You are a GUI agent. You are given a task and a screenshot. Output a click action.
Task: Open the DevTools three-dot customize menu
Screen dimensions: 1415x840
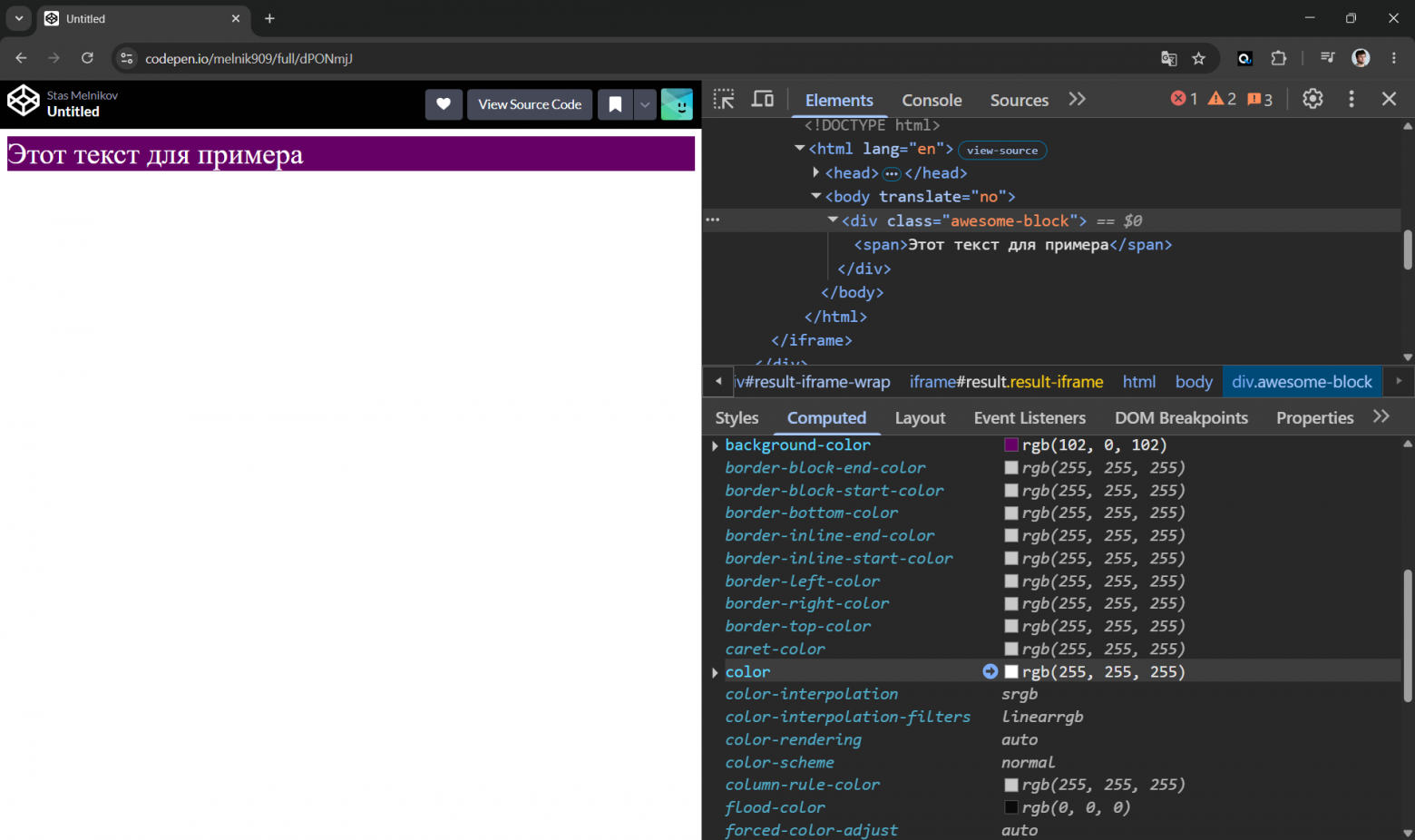point(1352,99)
